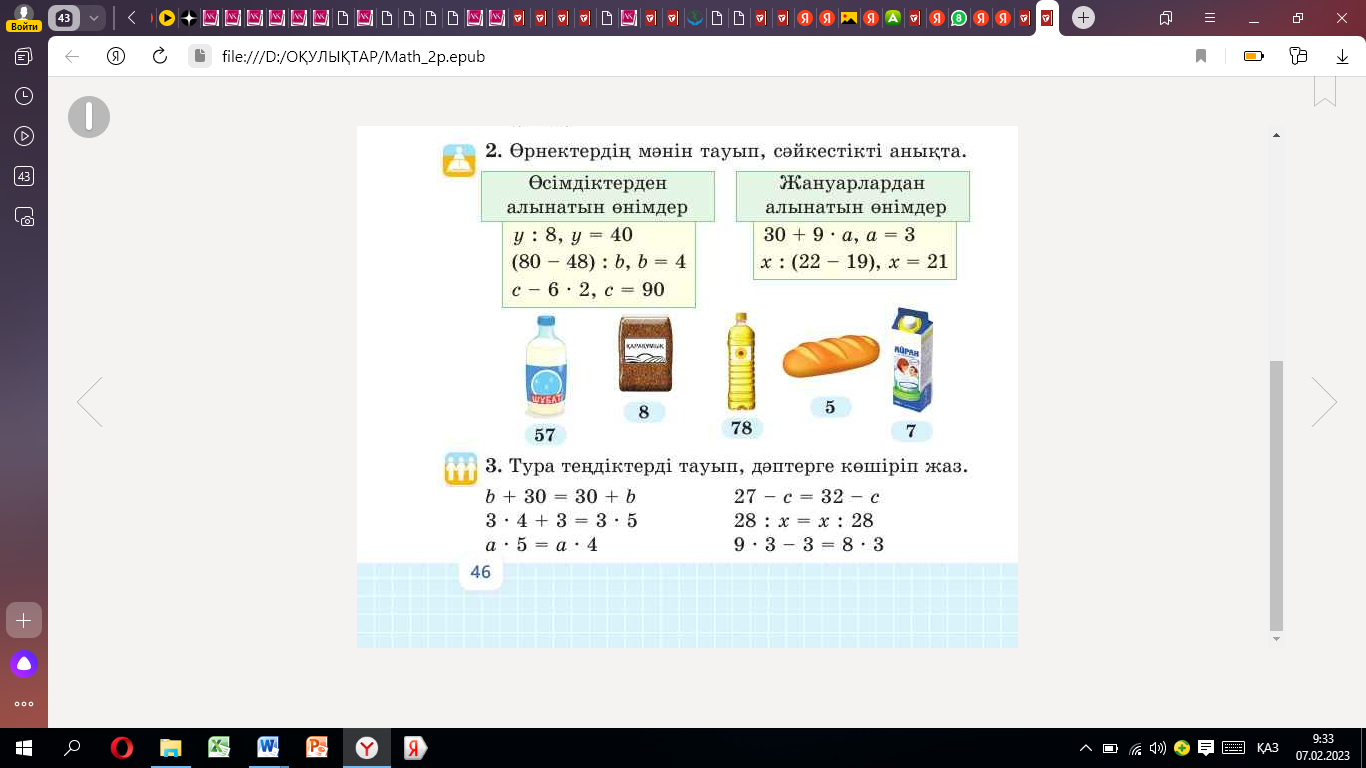Open a new tab with the plus button
Image resolution: width=1366 pixels, height=768 pixels.
(x=1083, y=18)
